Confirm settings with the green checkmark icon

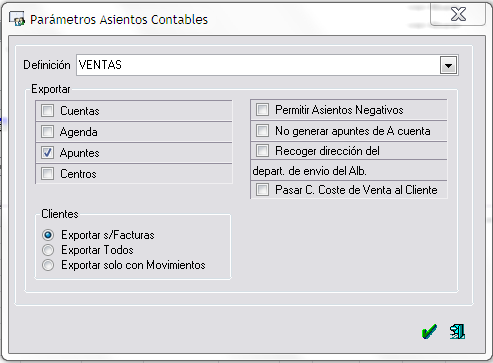click(429, 332)
